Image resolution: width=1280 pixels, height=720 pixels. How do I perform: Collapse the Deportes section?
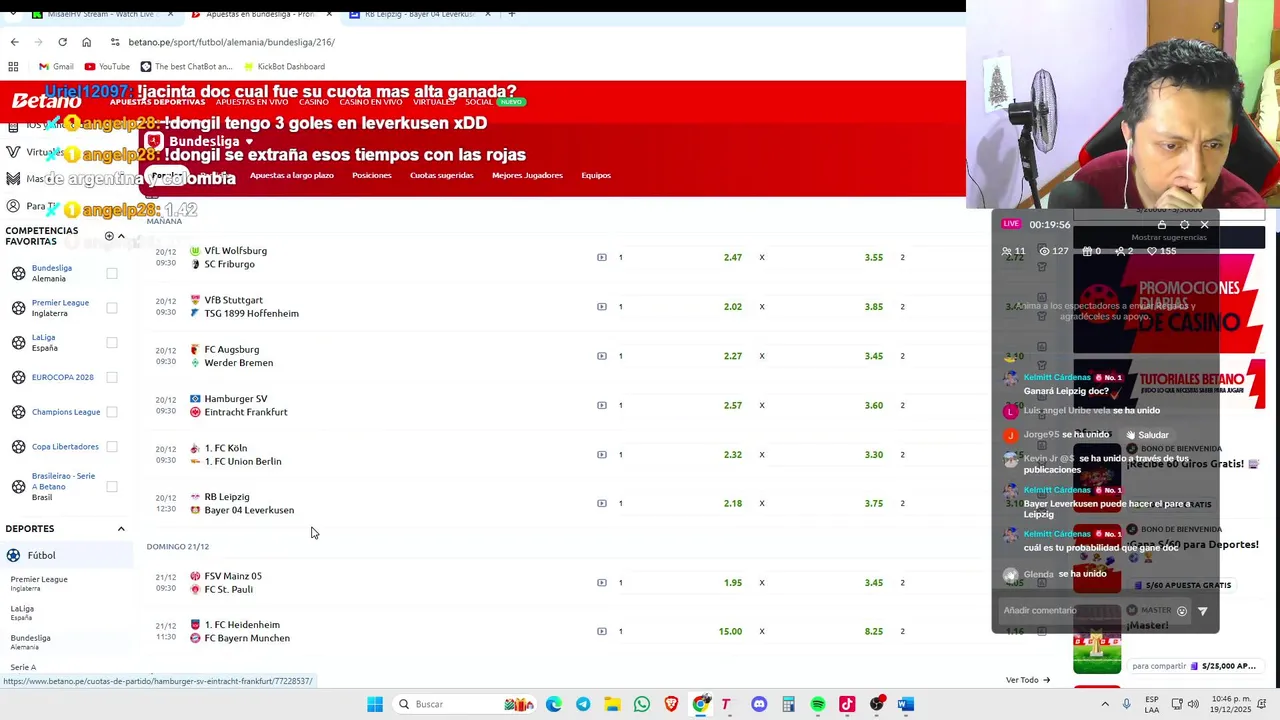[121, 529]
